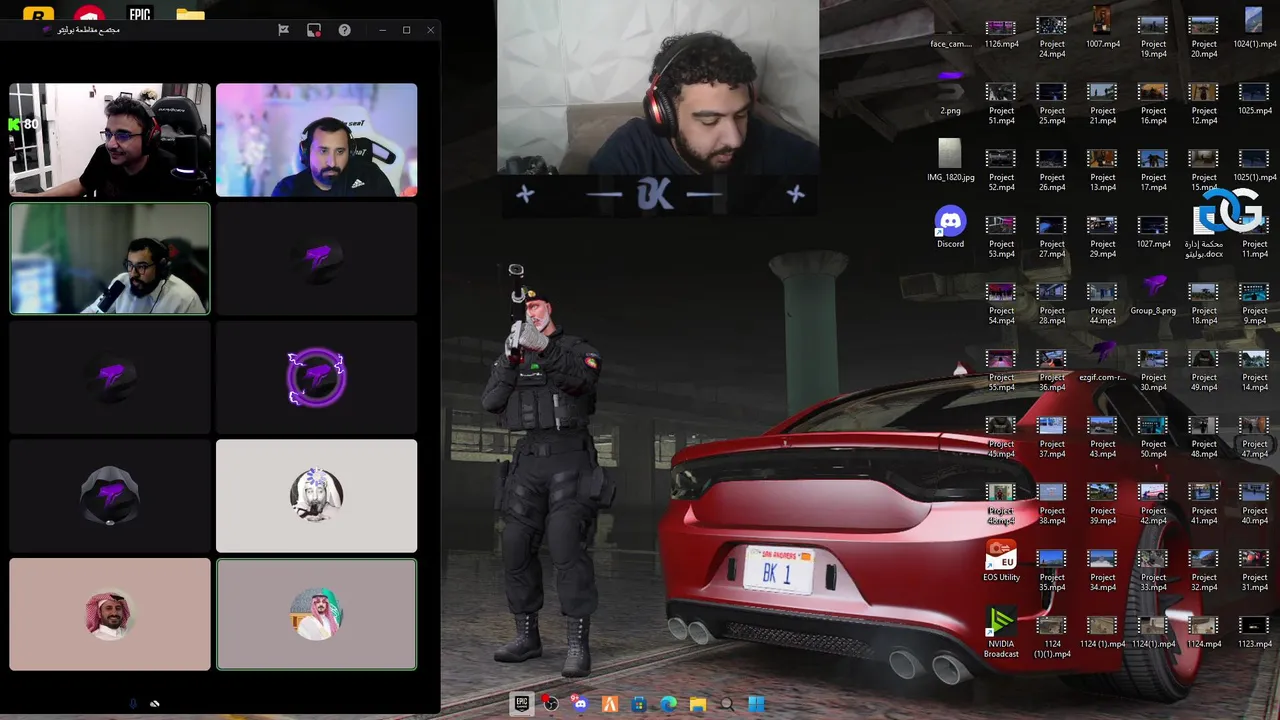Select the bottom-right green-bordered grey participant tile
This screenshot has width=1280, height=720.
(316, 614)
